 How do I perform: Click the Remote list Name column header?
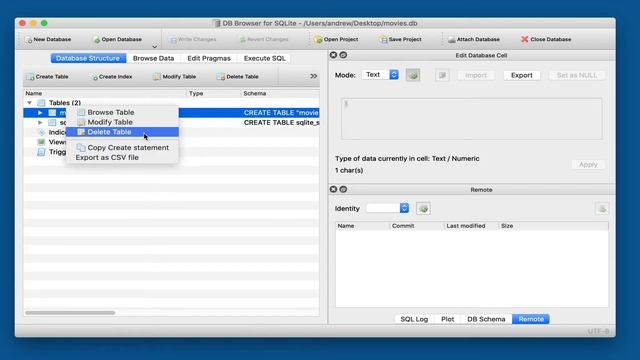[362, 226]
